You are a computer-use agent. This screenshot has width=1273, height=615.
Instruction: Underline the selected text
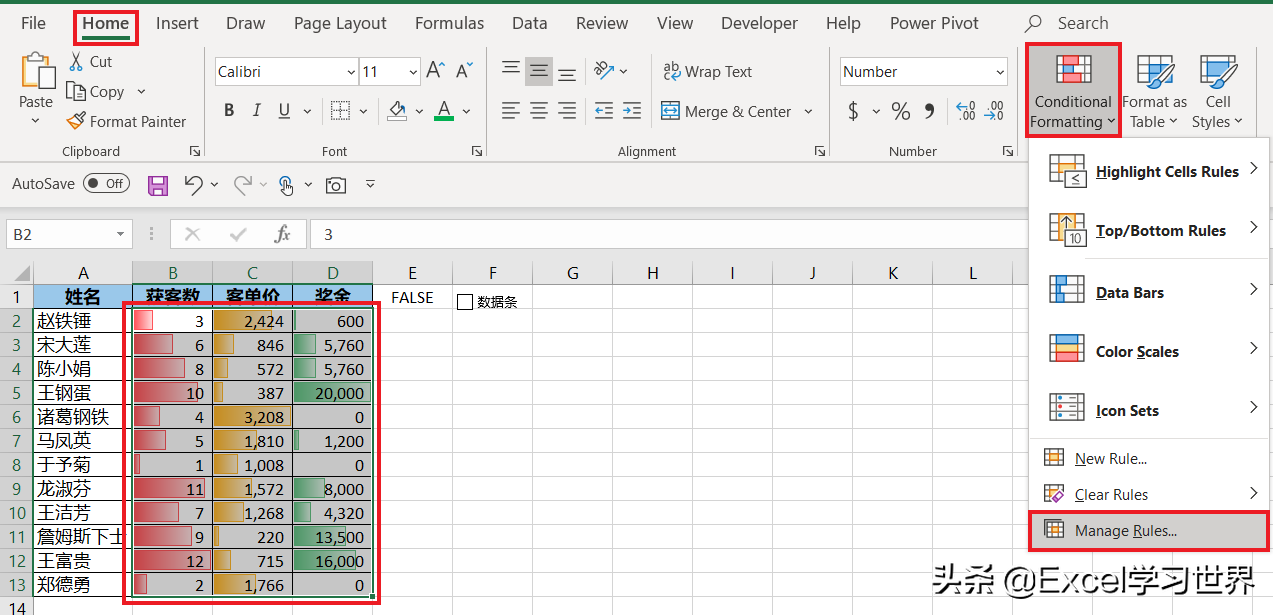284,111
